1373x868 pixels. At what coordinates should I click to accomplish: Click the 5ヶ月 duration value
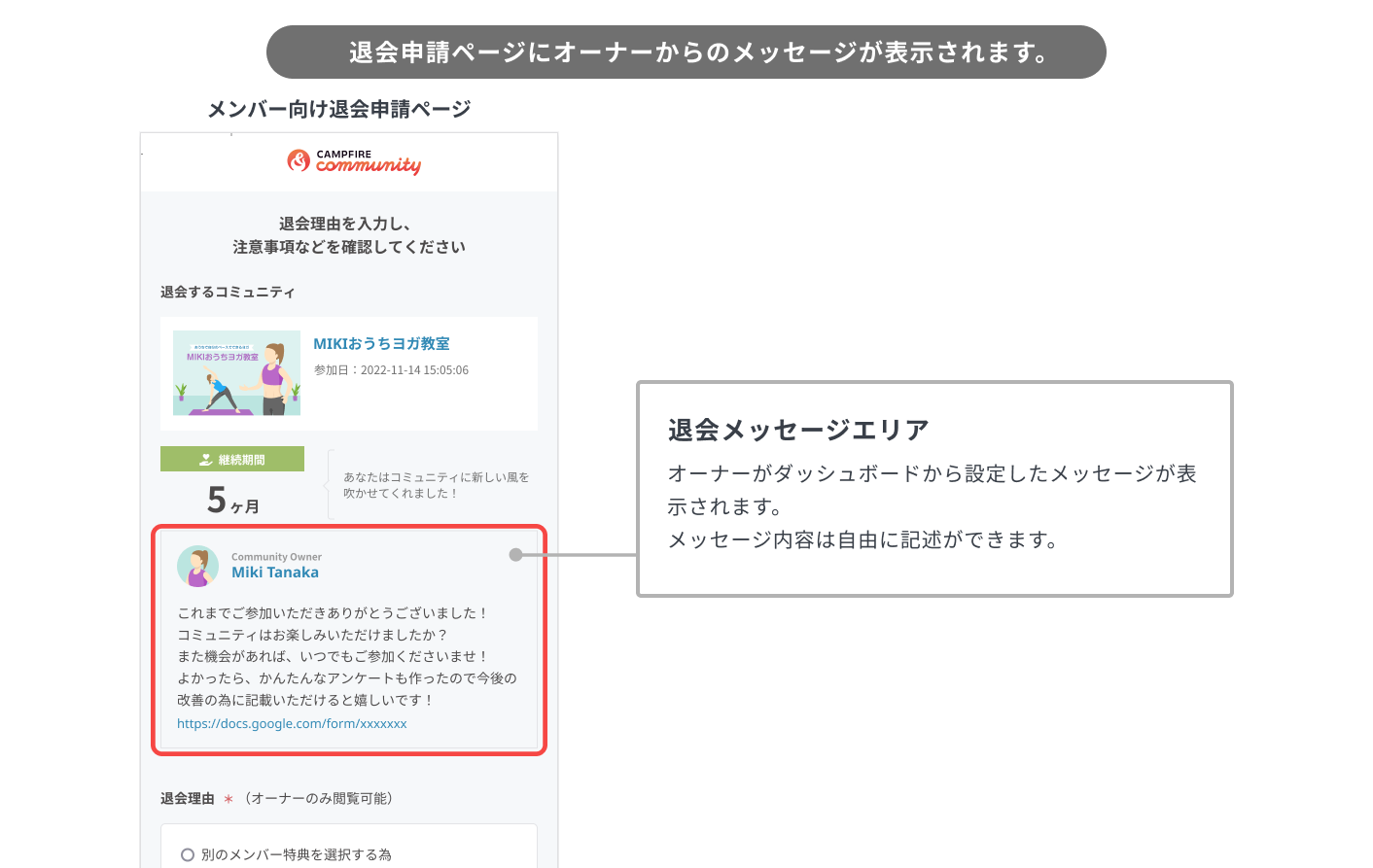232,501
